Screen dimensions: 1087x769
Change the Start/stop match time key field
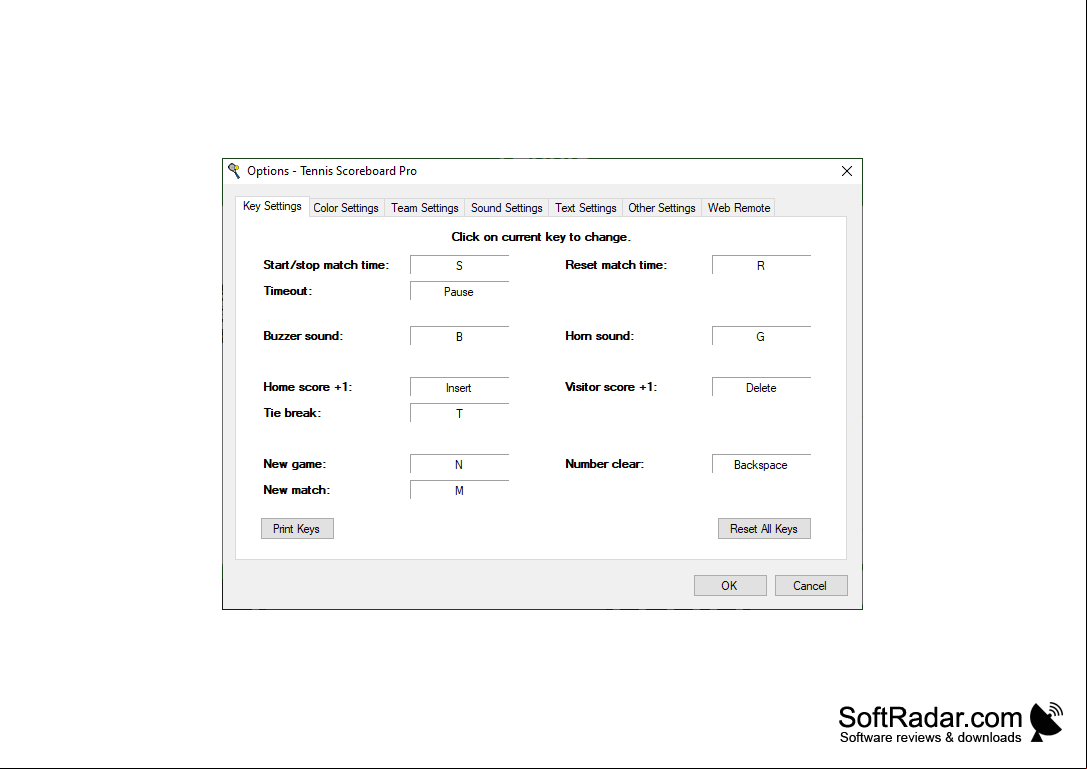pos(459,266)
